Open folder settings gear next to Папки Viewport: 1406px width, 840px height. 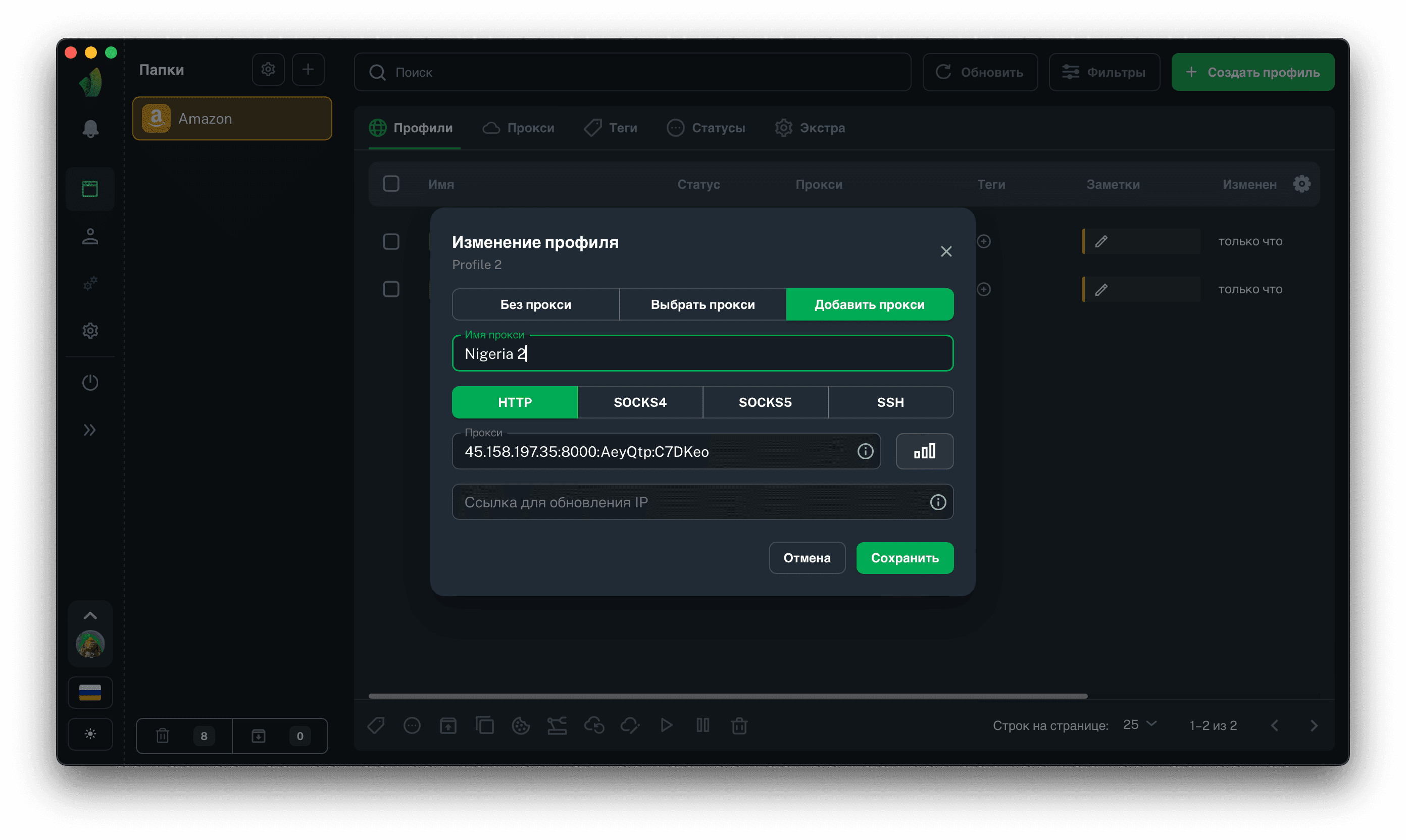point(268,70)
